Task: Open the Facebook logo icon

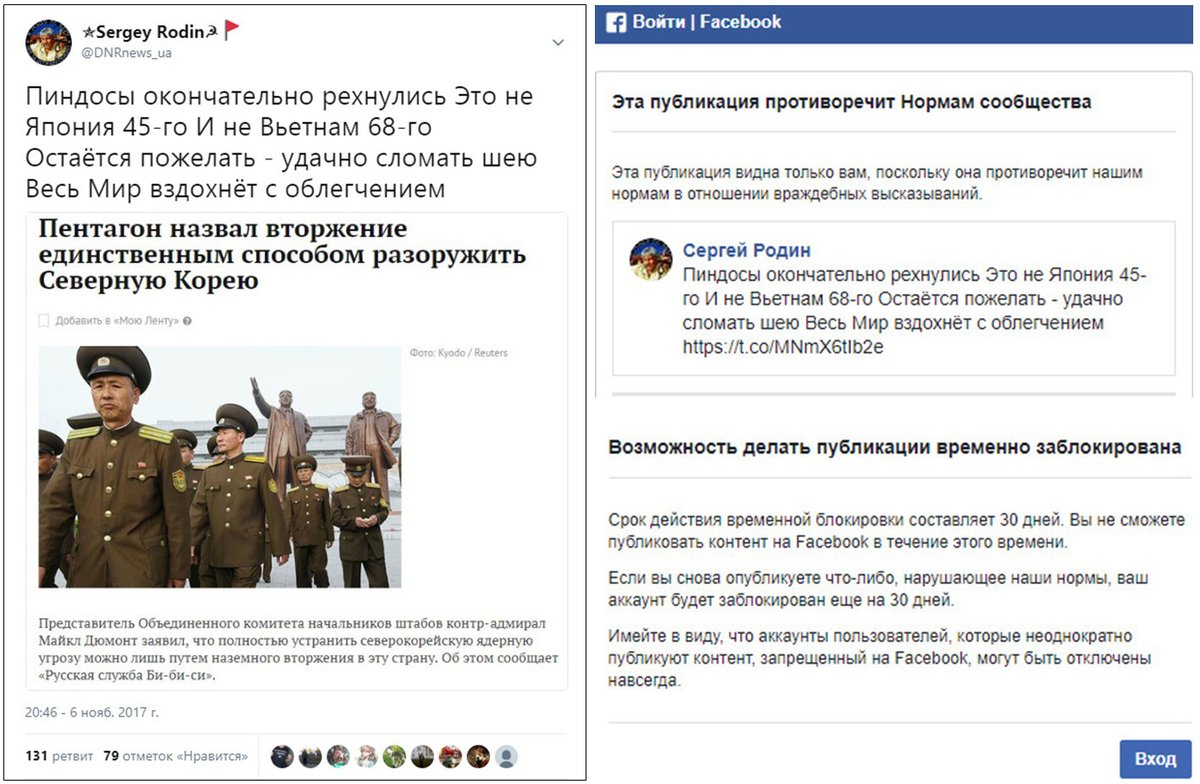Action: pos(616,22)
